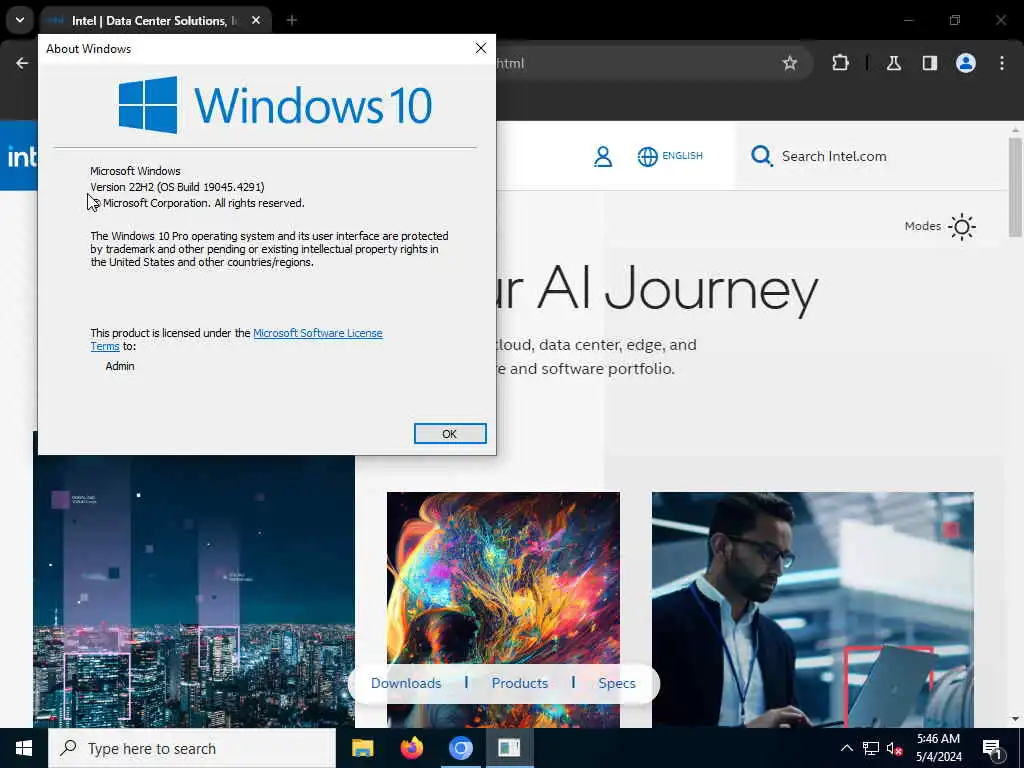Bookmark this page with the star icon
Viewport: 1024px width, 768px height.
(x=790, y=63)
